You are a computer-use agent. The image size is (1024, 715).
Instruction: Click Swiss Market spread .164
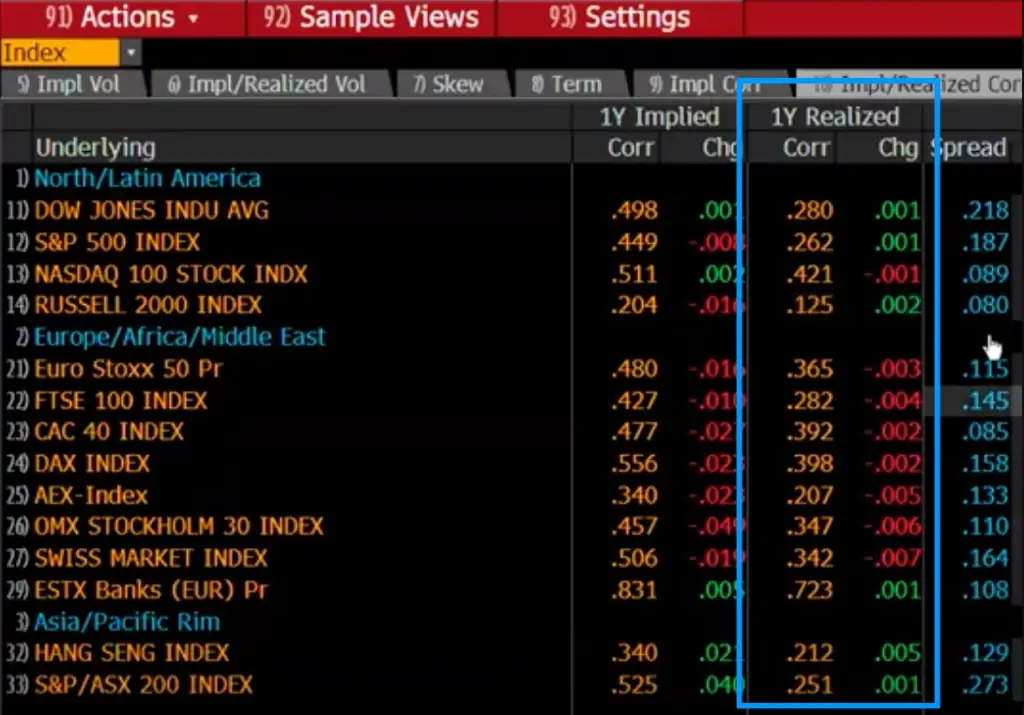click(985, 558)
